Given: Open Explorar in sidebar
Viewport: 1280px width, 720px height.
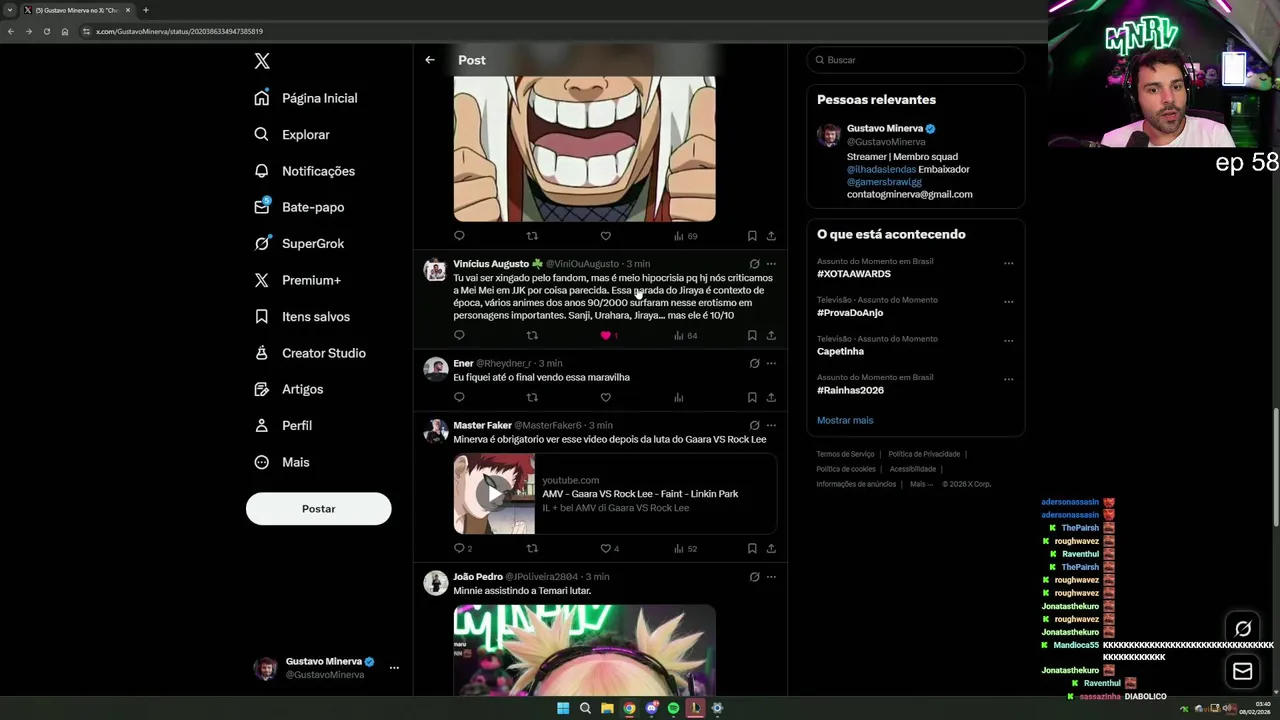Looking at the screenshot, I should coord(292,134).
